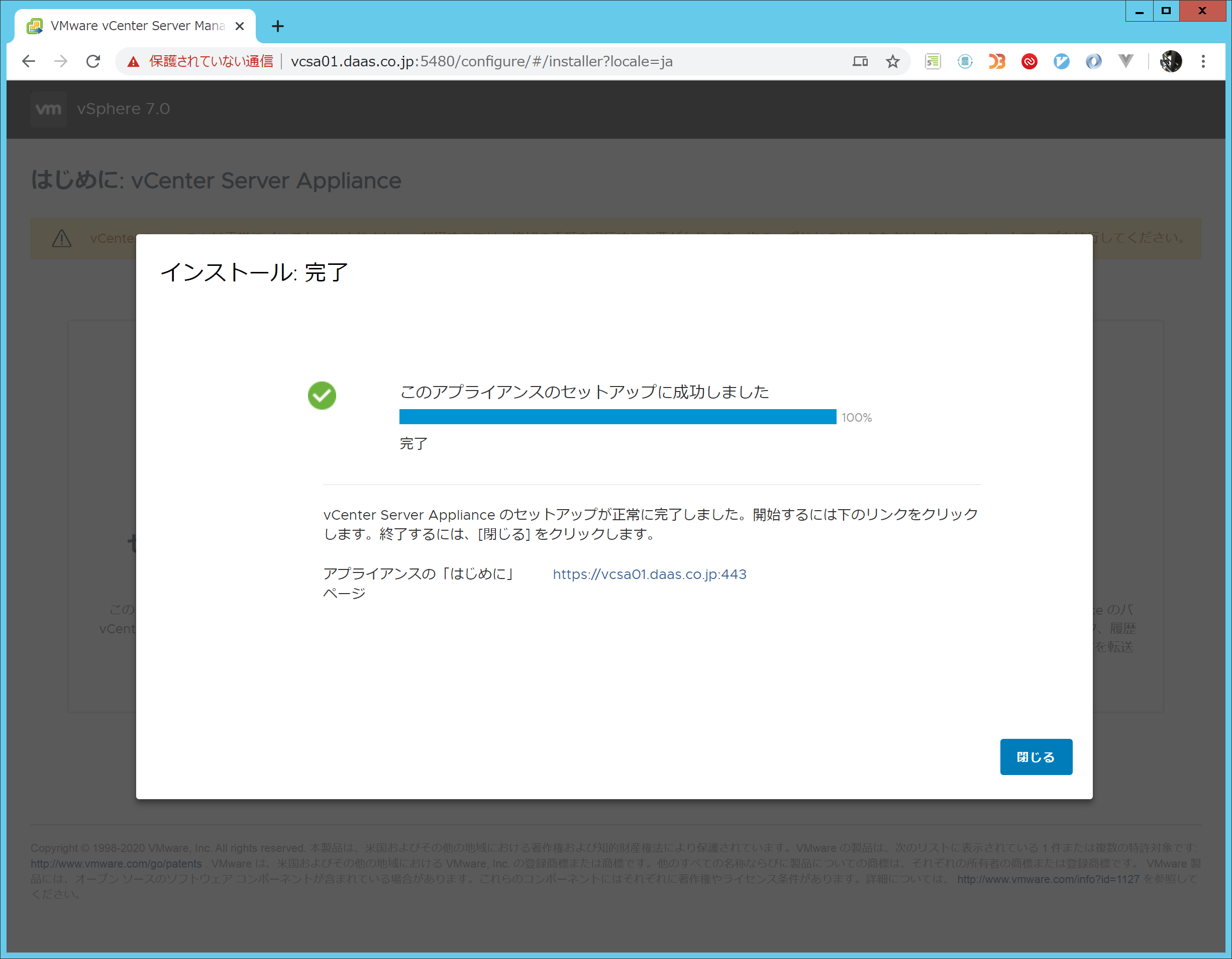Click the vm logo in header
This screenshot has width=1232, height=959.
coord(49,109)
